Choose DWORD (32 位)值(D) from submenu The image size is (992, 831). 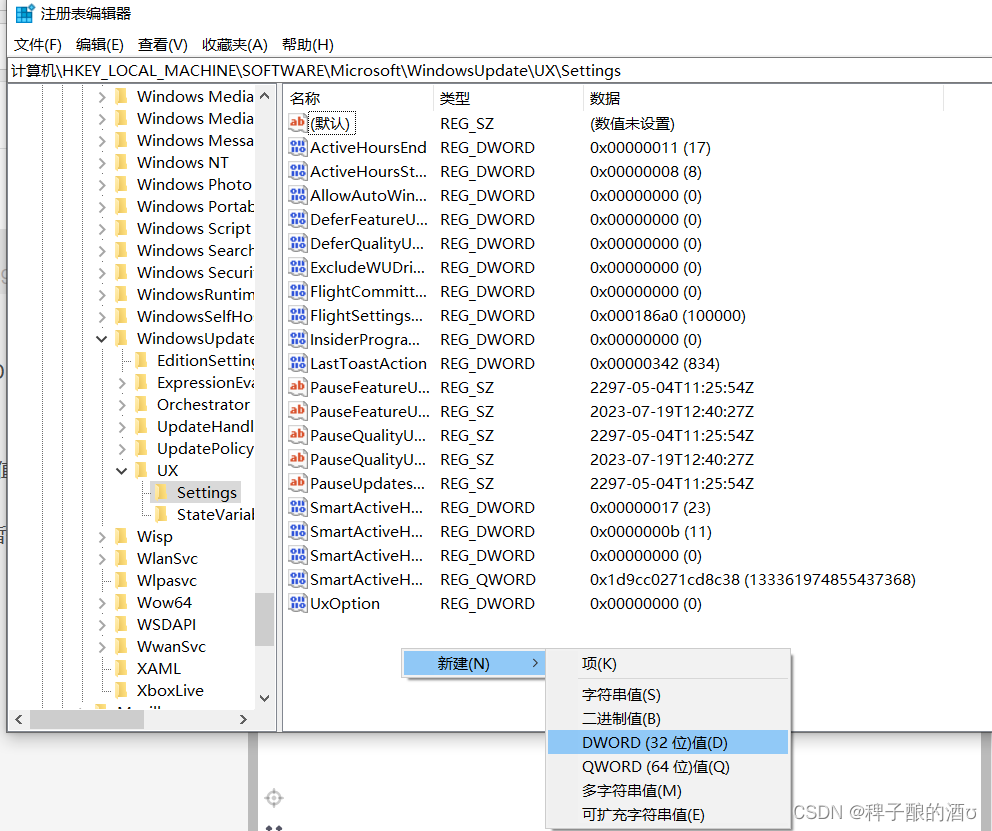[x=667, y=742]
